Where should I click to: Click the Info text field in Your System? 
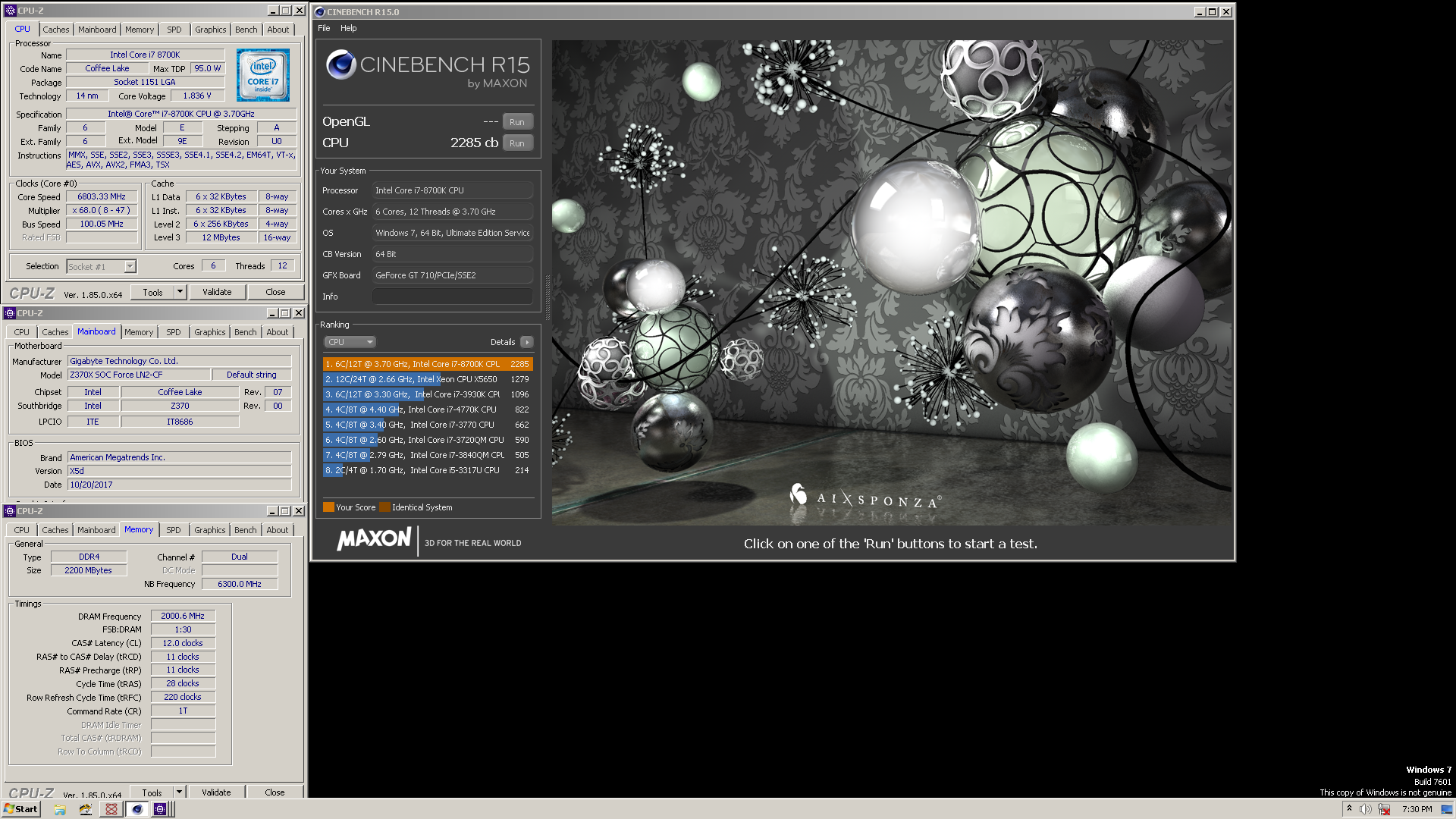pos(453,297)
